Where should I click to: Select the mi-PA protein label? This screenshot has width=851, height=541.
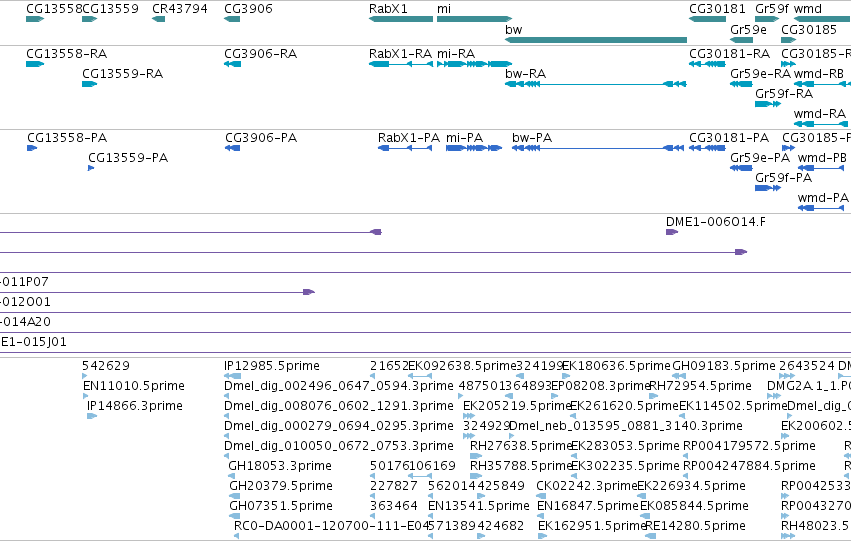465,138
